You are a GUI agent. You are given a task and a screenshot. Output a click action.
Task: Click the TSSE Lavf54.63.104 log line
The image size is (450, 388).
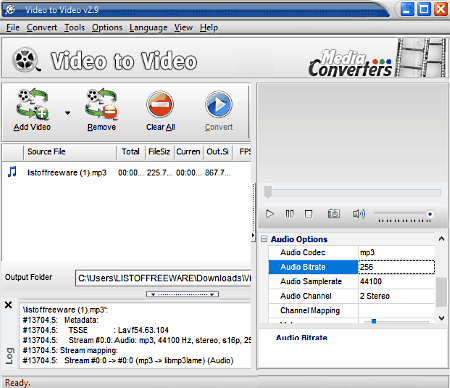(x=96, y=330)
